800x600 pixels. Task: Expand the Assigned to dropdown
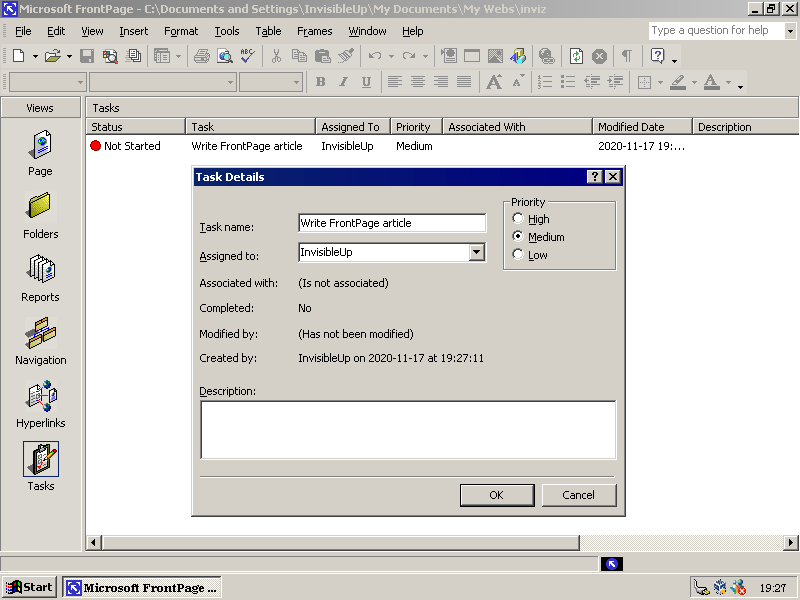tap(477, 252)
